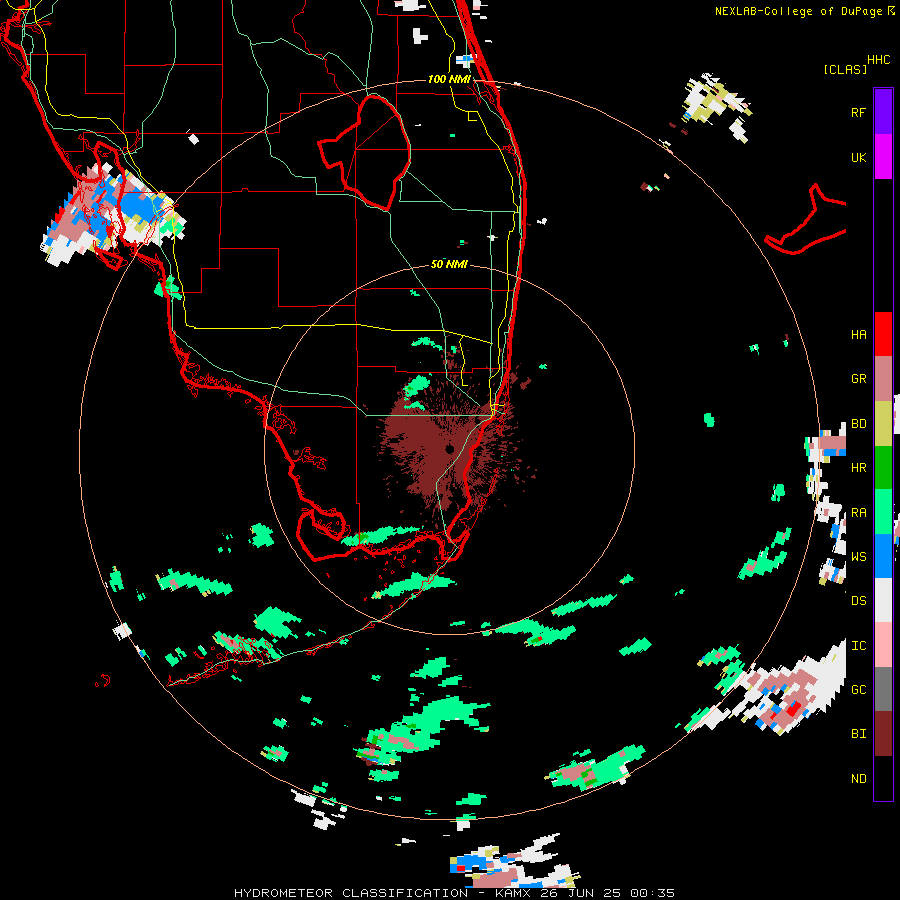The width and height of the screenshot is (900, 900).
Task: Click the GR legend label
Action: coord(858,379)
